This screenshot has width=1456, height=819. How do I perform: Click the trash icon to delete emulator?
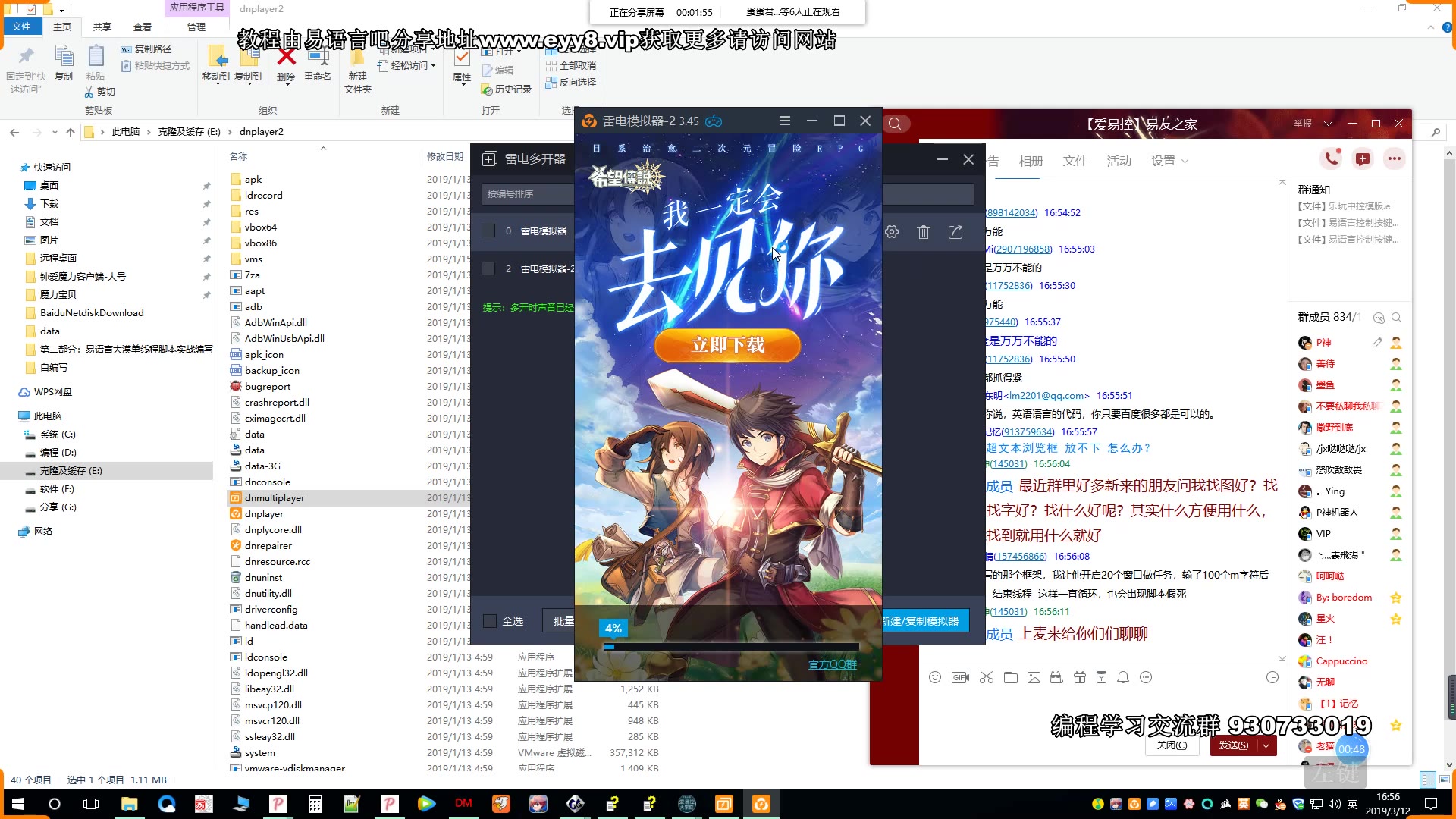[923, 232]
